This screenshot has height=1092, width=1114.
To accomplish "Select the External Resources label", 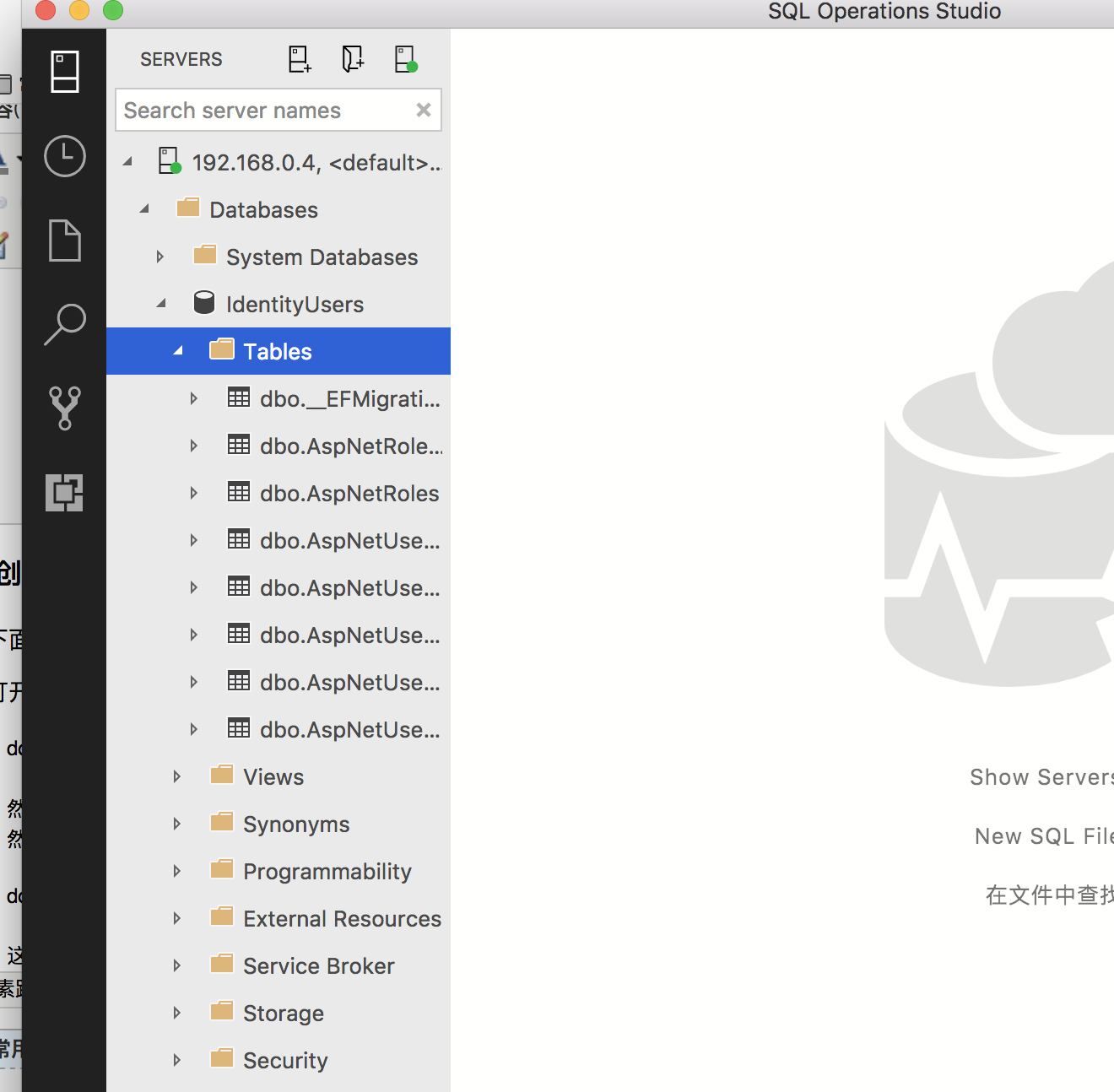I will 343,919.
